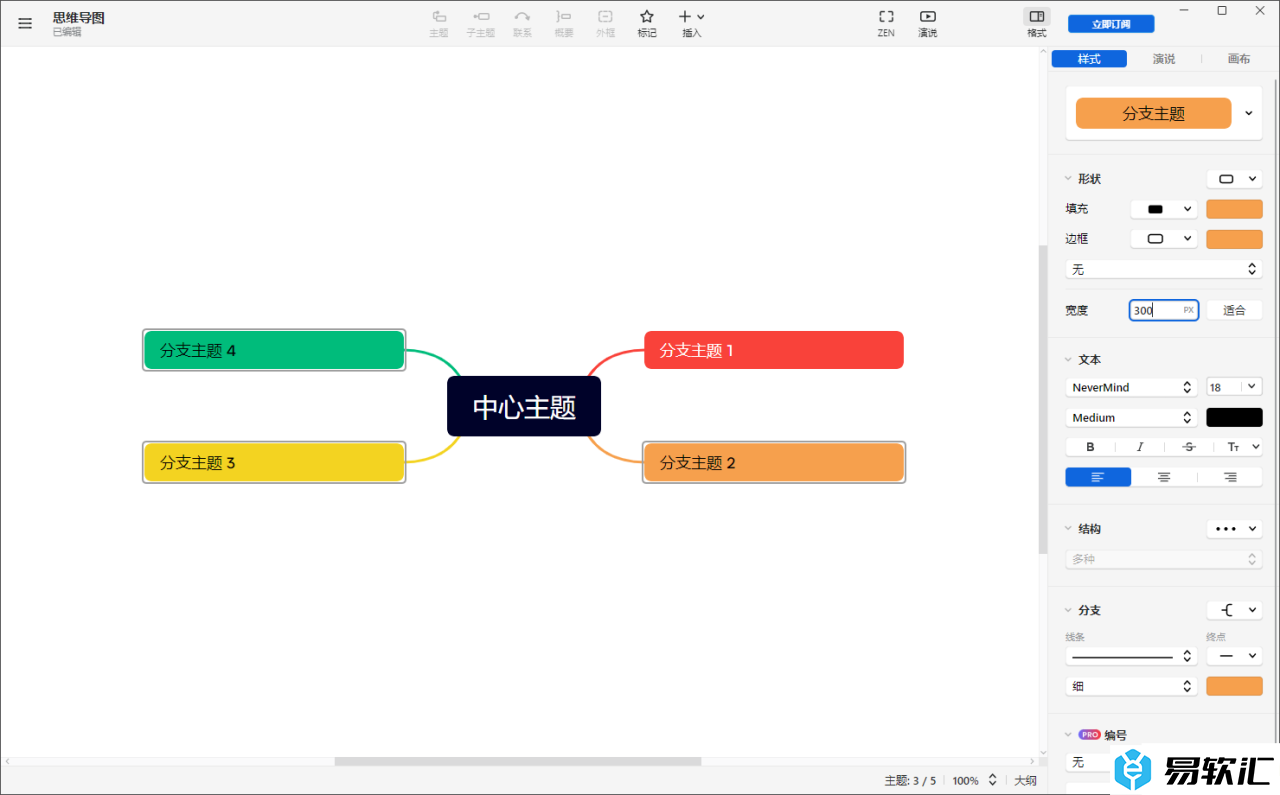Adjust the zoom stepper arrows
This screenshot has height=795, width=1280.
coord(993,780)
